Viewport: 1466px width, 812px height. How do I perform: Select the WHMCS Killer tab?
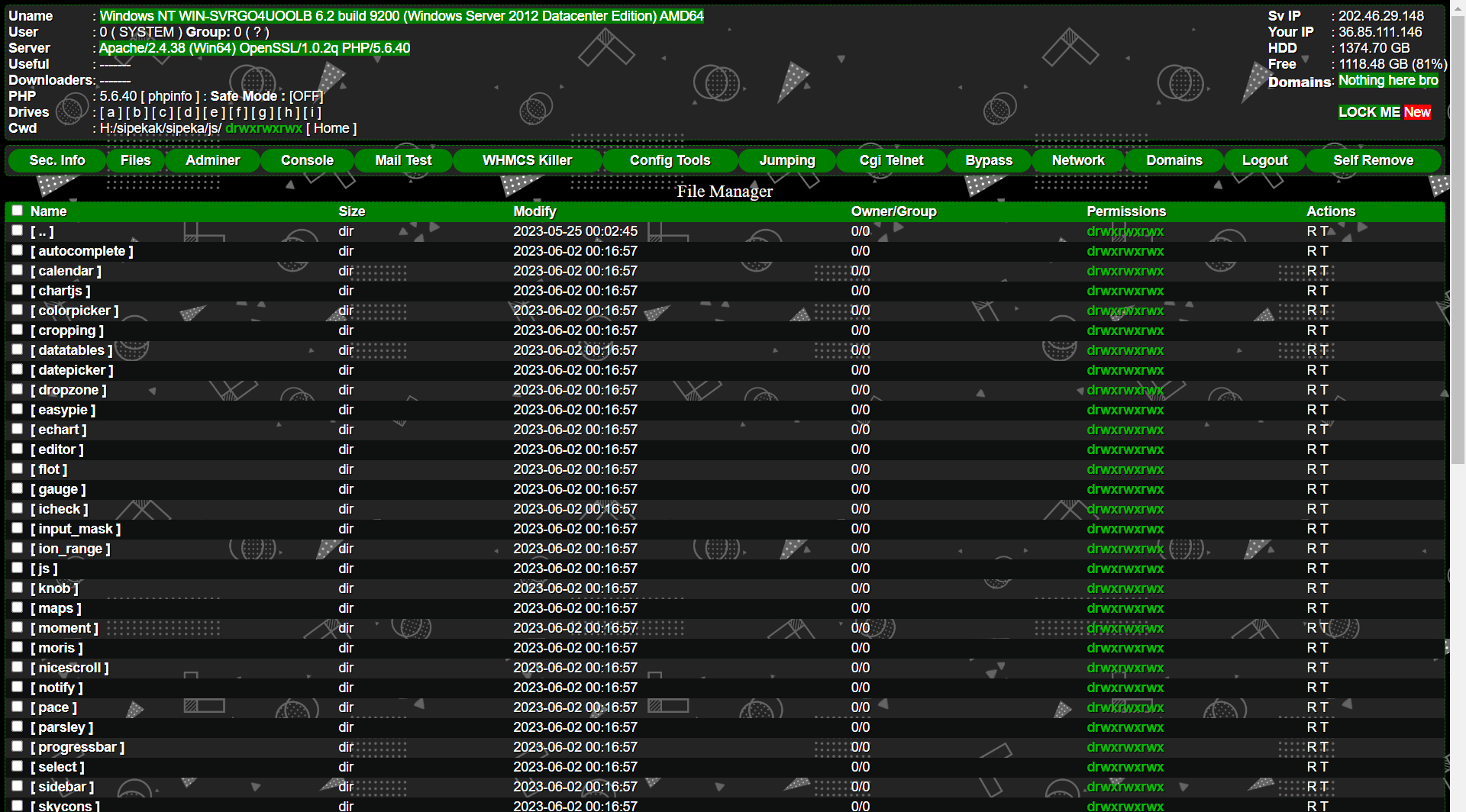point(528,160)
